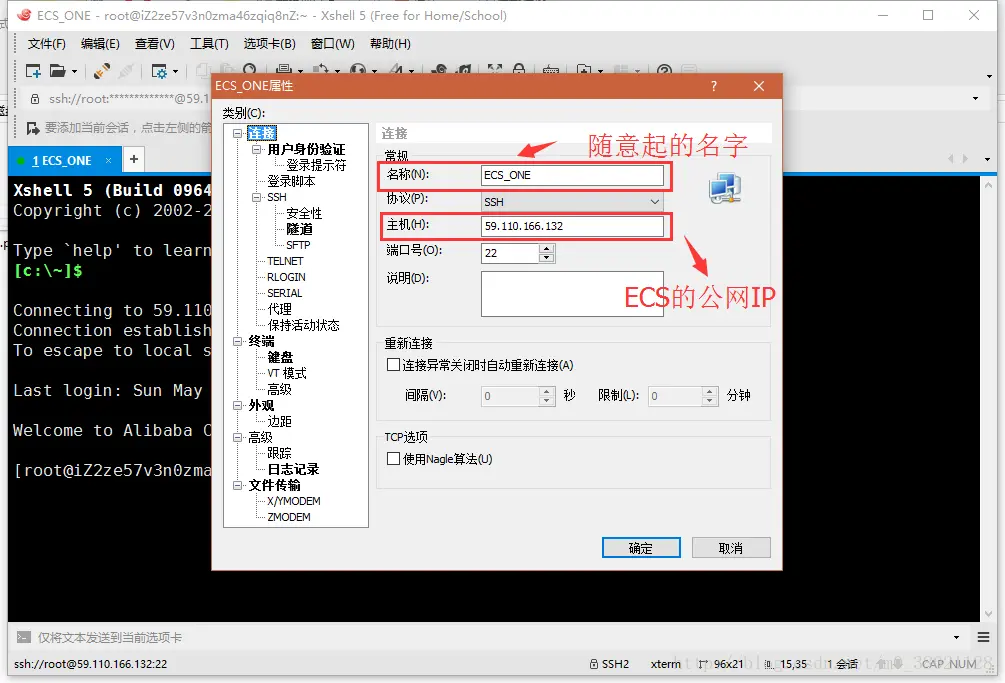This screenshot has width=1005, height=683.
Task: Click the 名称 input field with ECS_ONE
Action: (x=572, y=175)
